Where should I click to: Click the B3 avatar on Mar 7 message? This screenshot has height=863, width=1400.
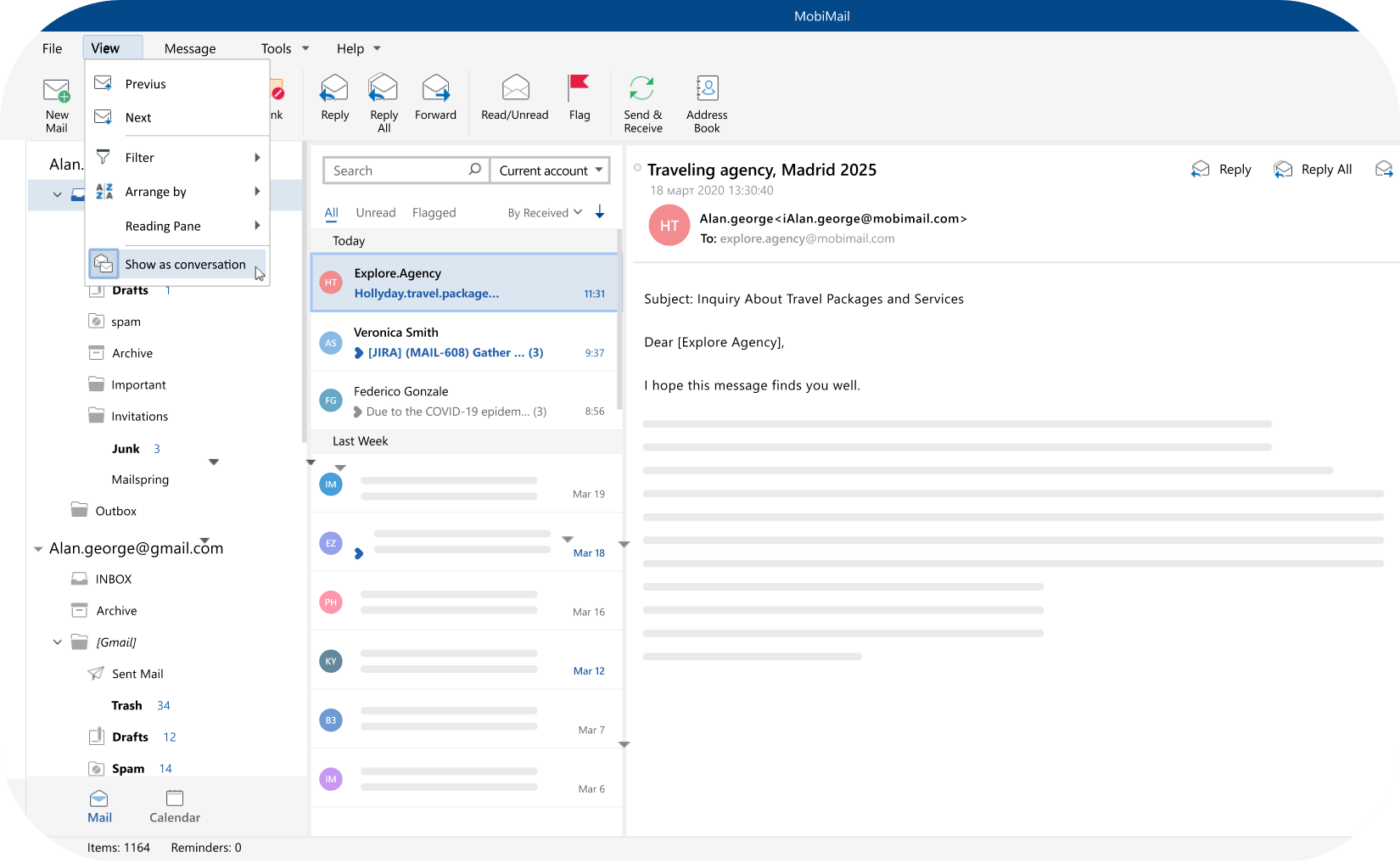(331, 720)
